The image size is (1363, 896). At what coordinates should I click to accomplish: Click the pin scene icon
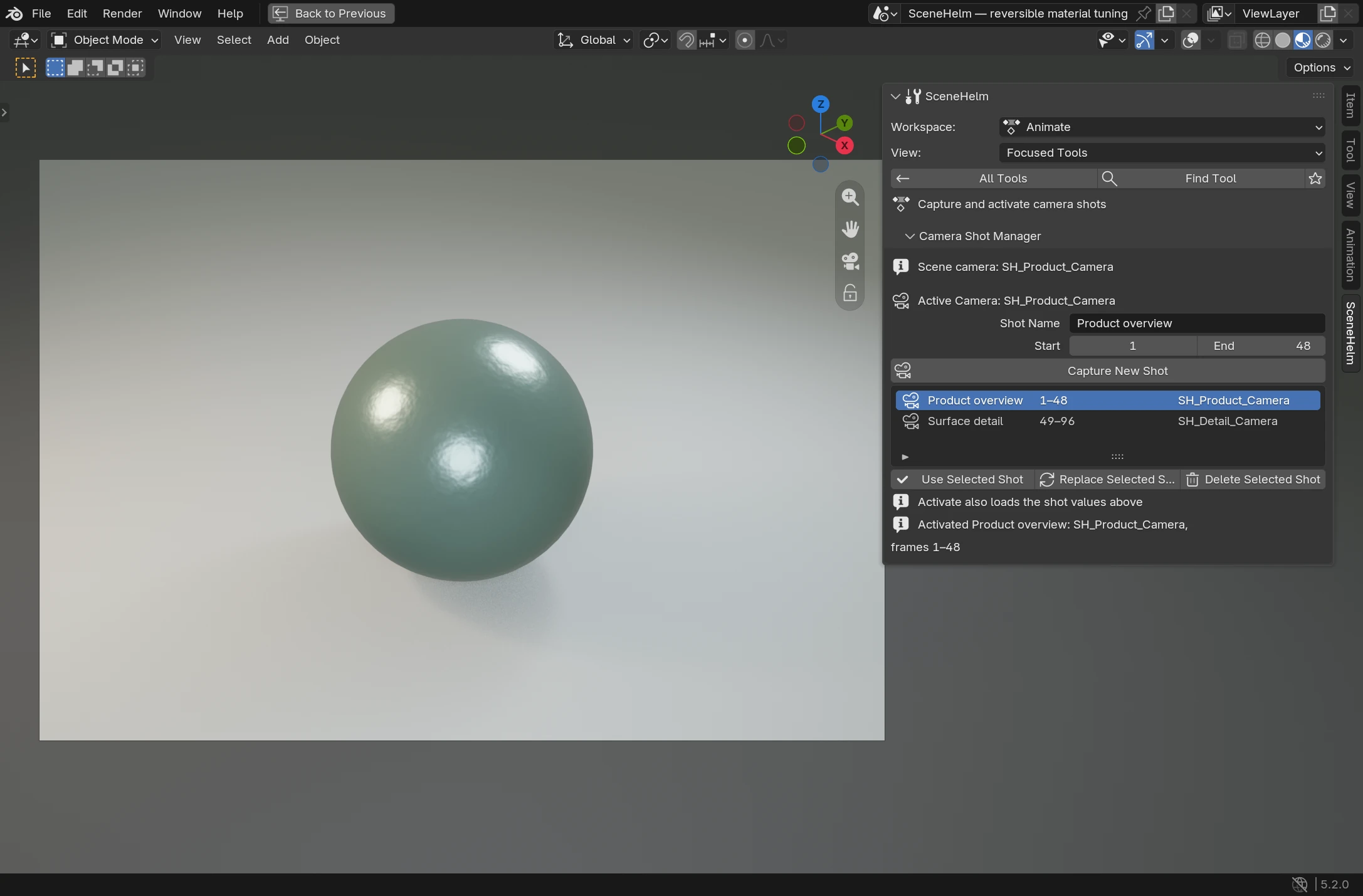[1143, 13]
